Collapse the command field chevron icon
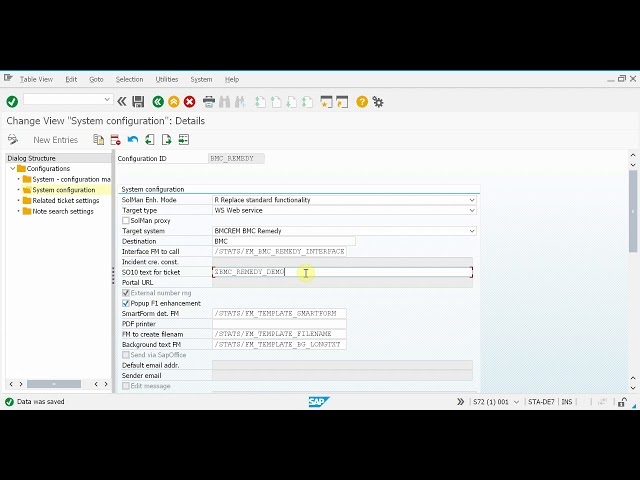This screenshot has height=480, width=640. coord(122,102)
